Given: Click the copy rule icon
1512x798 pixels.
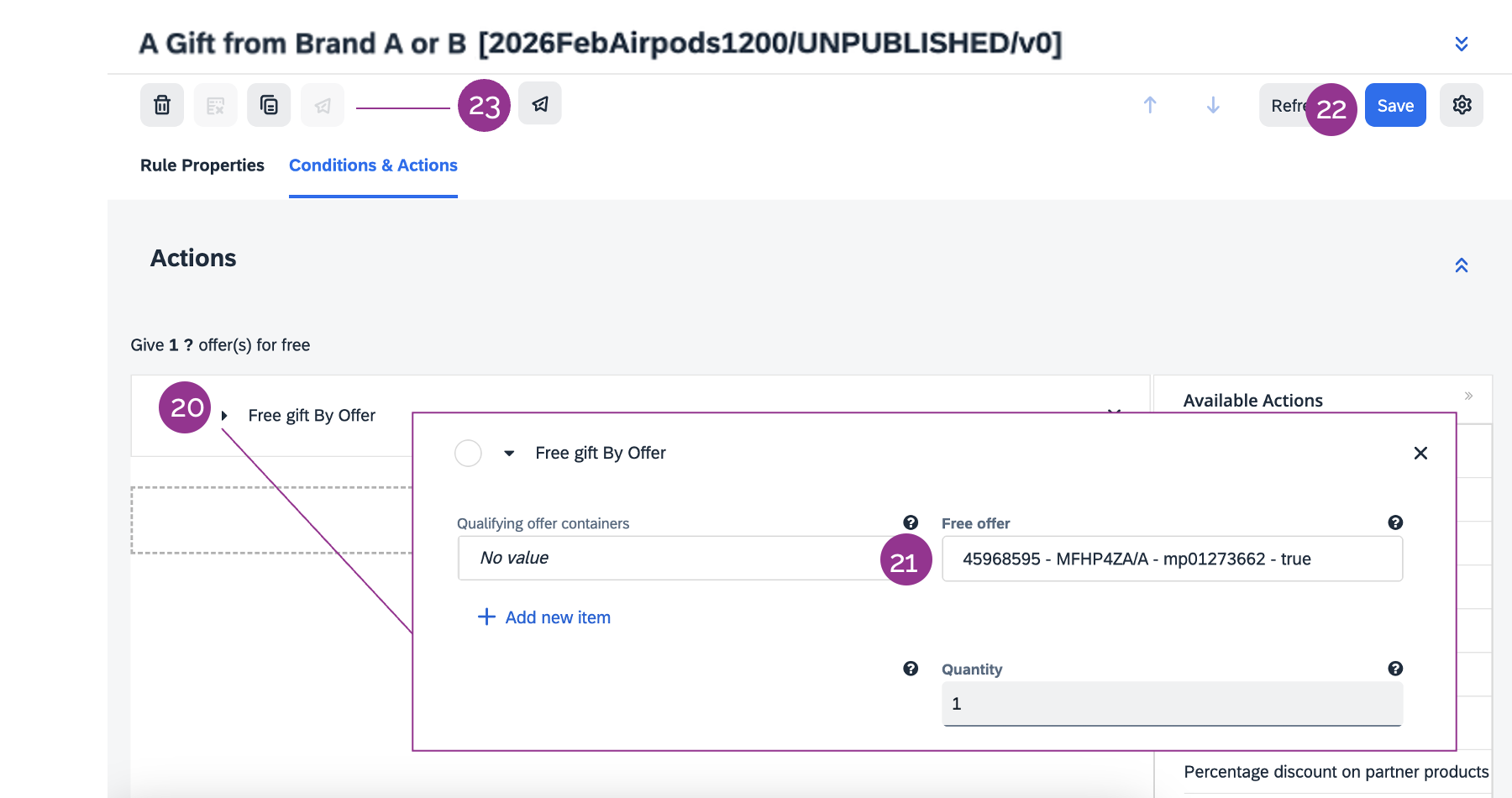Looking at the screenshot, I should click(269, 105).
